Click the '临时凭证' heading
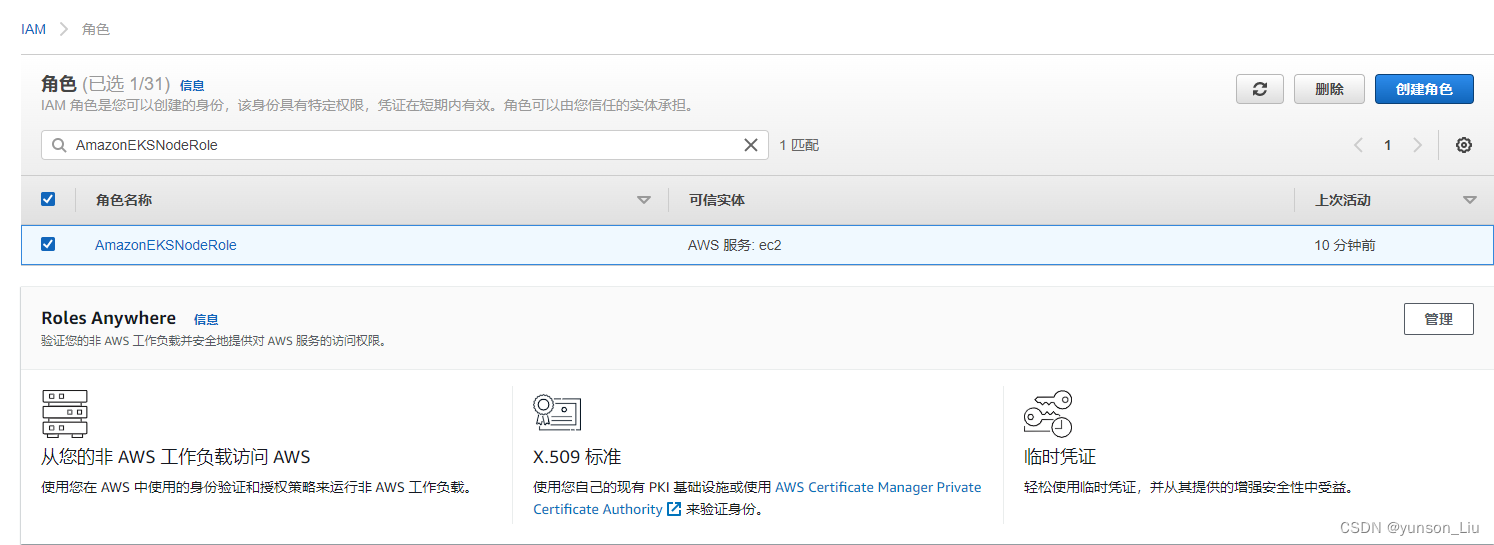 pos(1060,457)
